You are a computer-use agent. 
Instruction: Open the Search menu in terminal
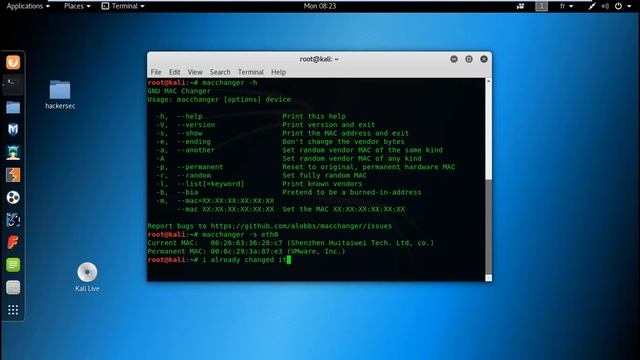click(x=220, y=72)
